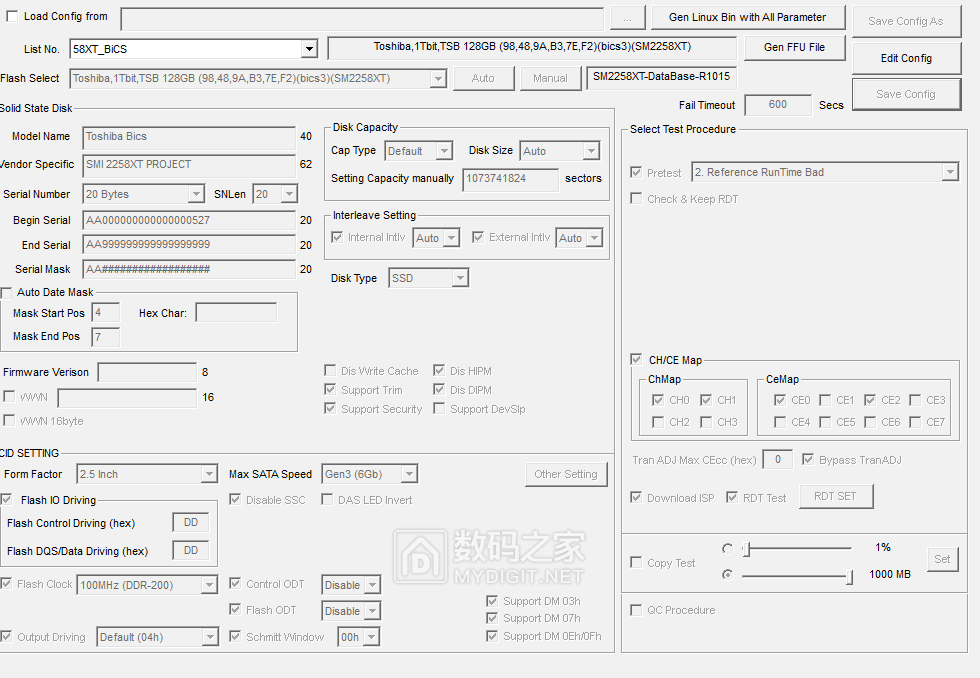Select the 1% copy test radio button
980x678 pixels.
click(x=727, y=548)
